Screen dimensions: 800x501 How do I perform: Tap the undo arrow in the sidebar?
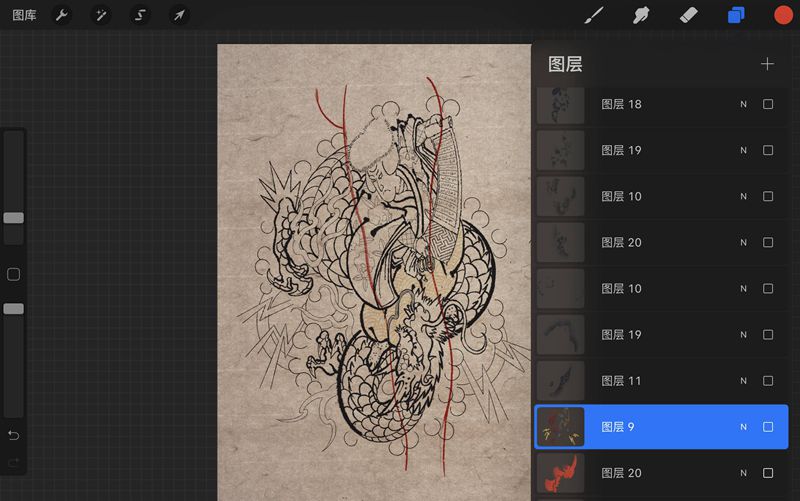[14, 435]
